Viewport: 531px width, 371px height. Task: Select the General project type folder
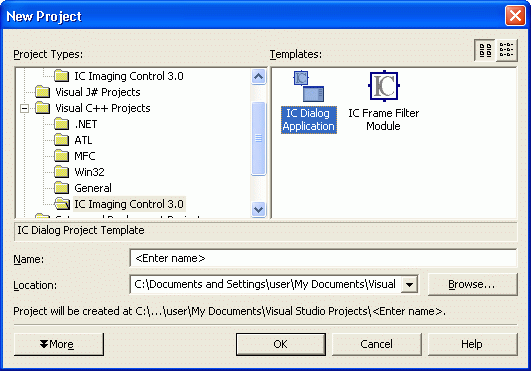[83, 188]
